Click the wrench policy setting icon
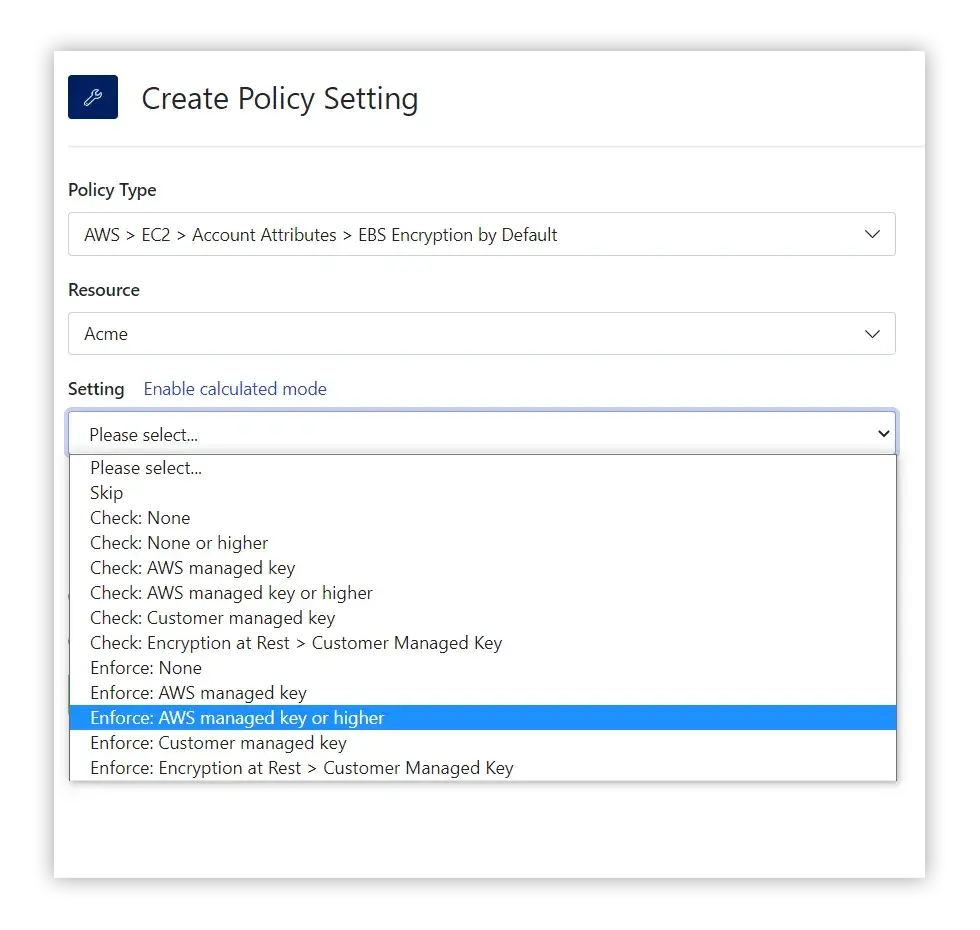 (x=93, y=97)
